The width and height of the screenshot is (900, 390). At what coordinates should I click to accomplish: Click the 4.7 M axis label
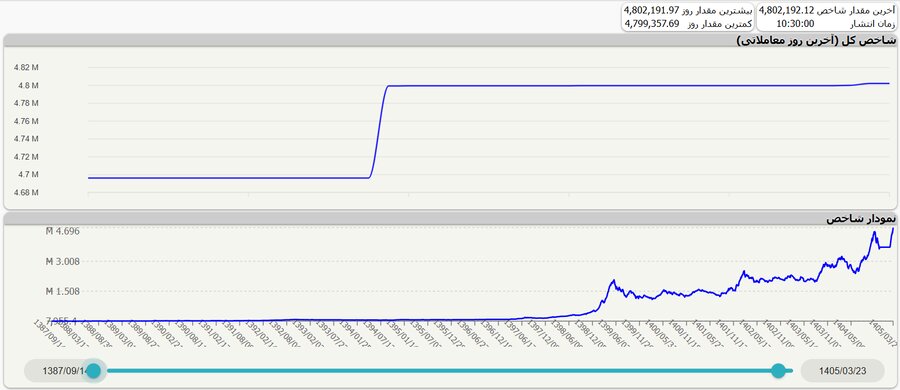28,175
